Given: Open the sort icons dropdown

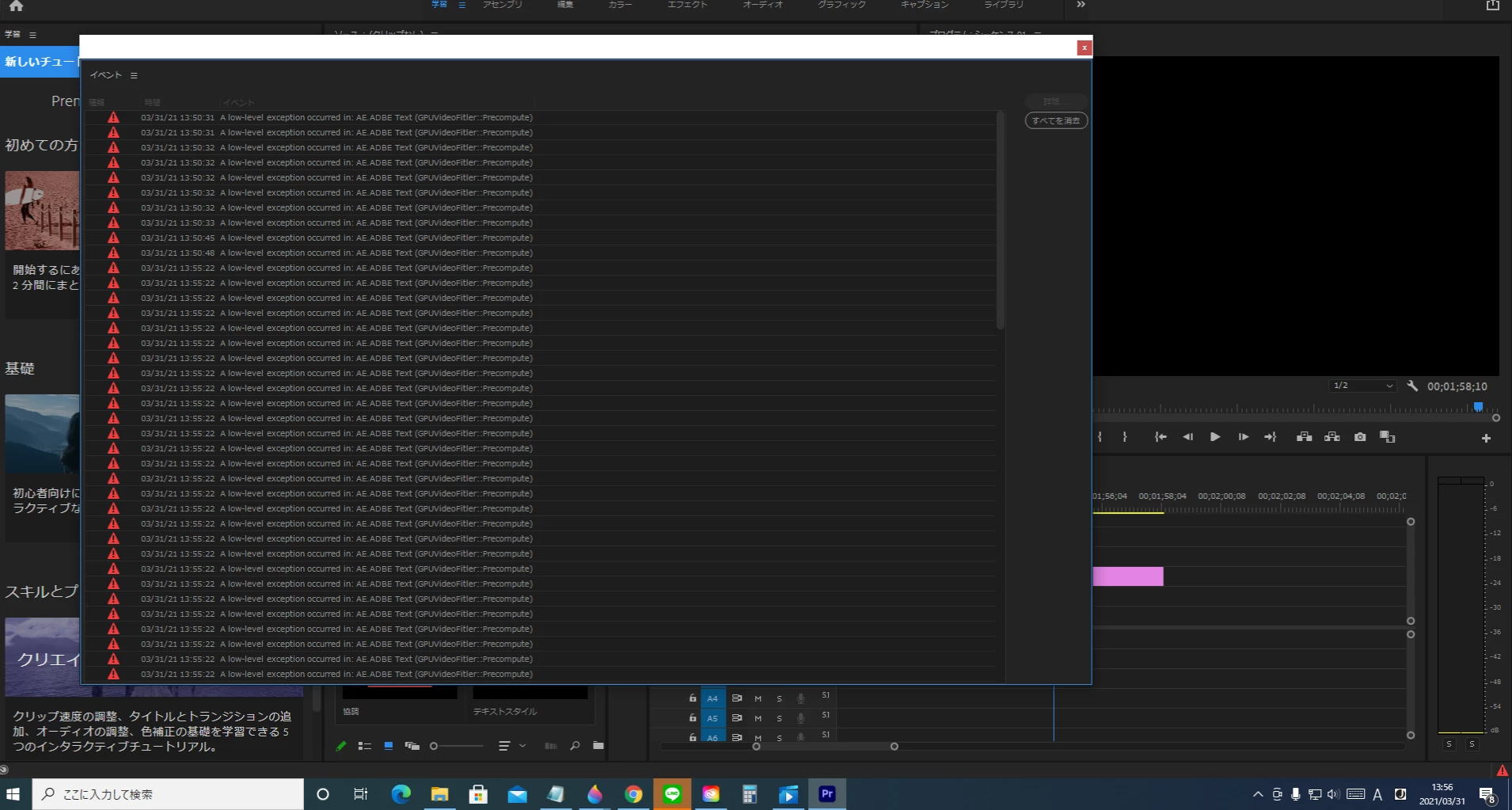Looking at the screenshot, I should (511, 746).
